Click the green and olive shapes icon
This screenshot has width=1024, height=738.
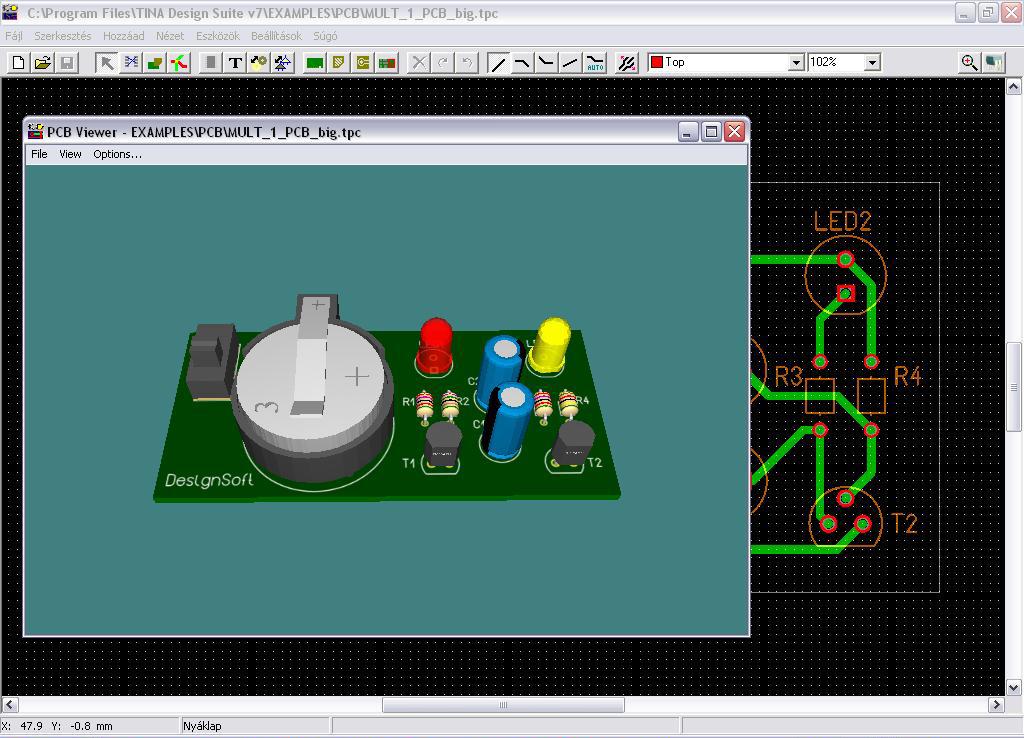(x=155, y=63)
